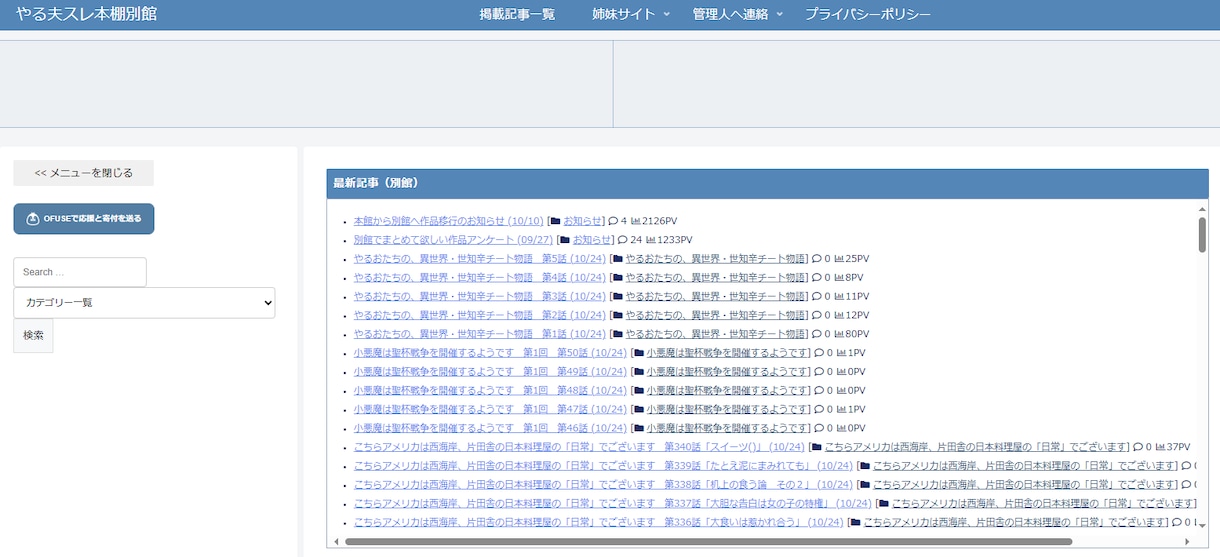Click the << メニューを閉じる button

pos(83,173)
